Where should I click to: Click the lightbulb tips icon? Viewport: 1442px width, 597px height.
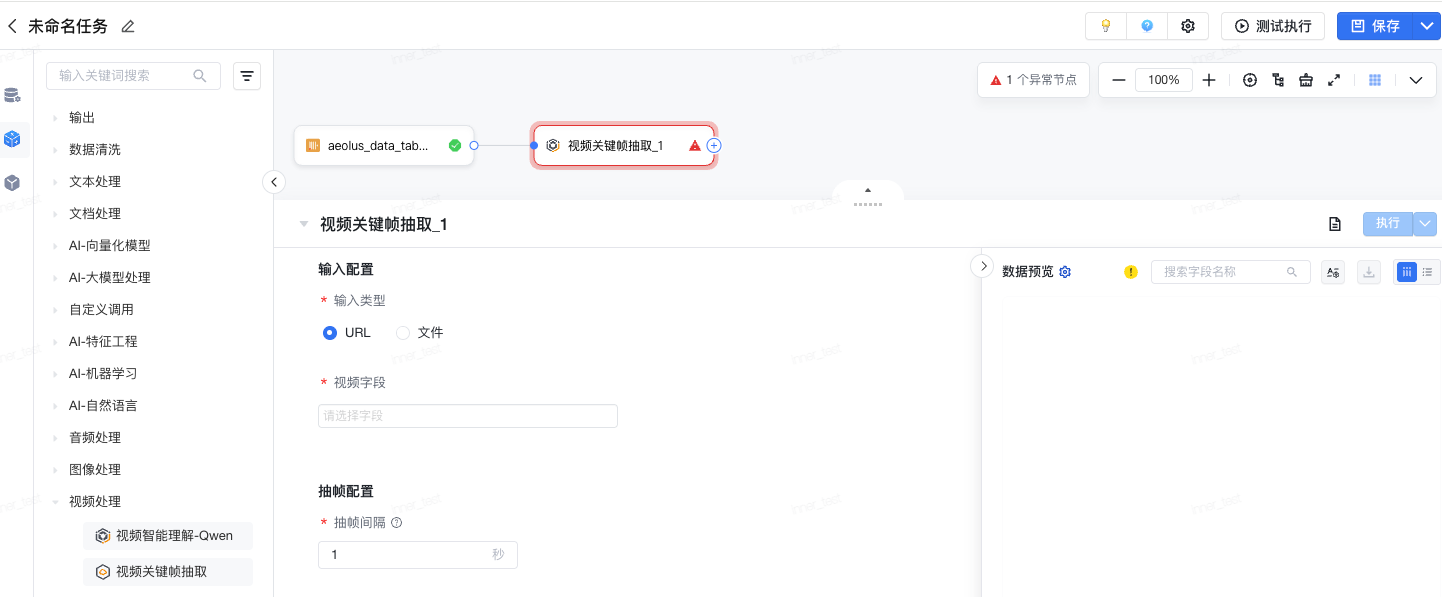tap(1106, 26)
